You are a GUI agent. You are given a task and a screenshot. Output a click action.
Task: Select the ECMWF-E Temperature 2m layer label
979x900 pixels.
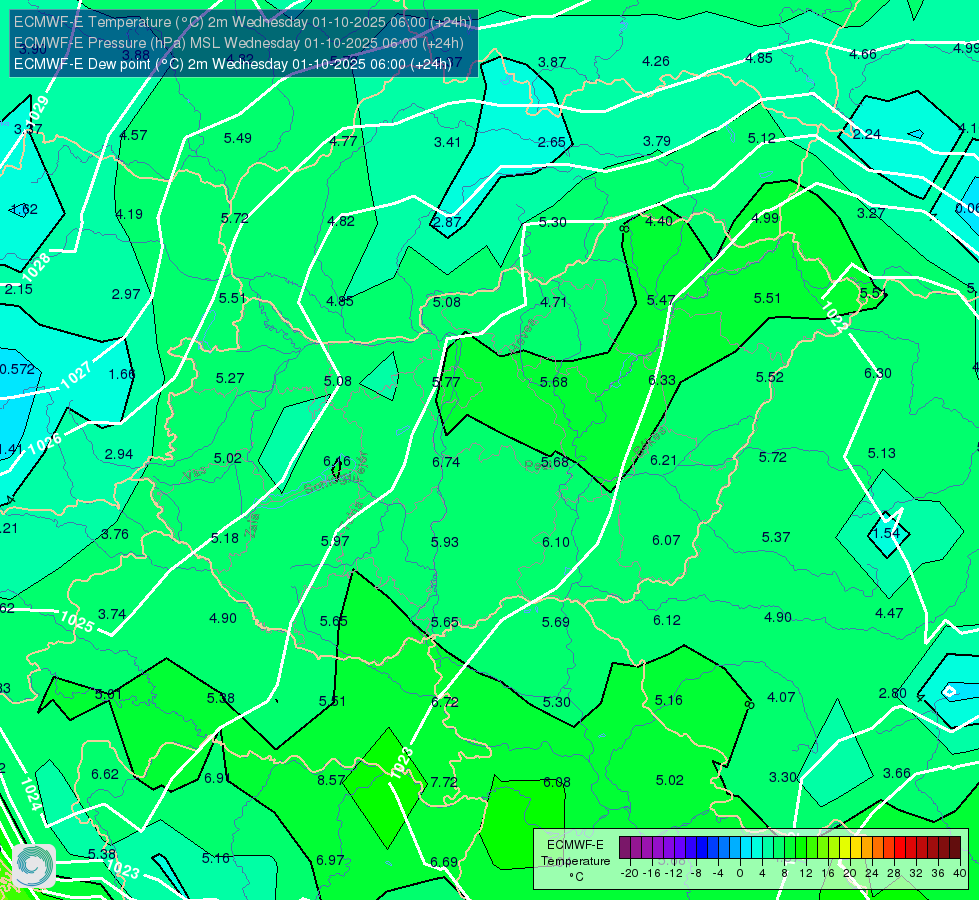(242, 22)
